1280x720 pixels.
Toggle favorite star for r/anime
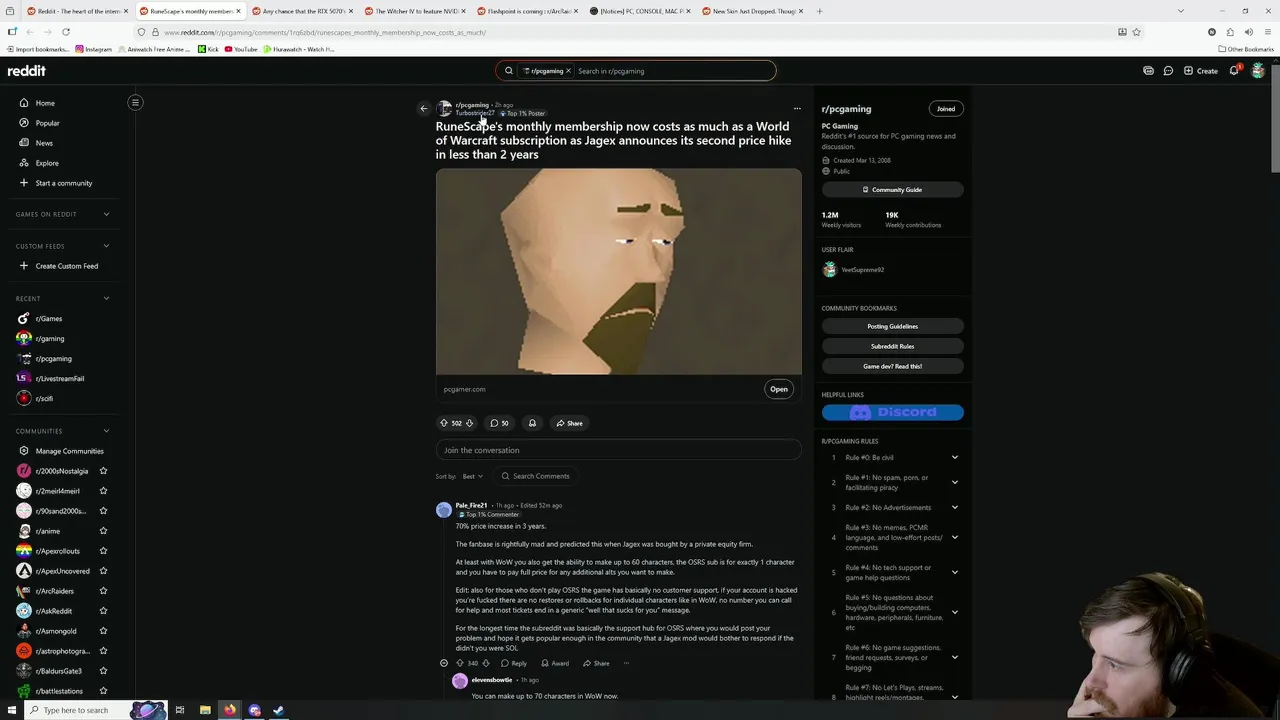pyautogui.click(x=103, y=531)
